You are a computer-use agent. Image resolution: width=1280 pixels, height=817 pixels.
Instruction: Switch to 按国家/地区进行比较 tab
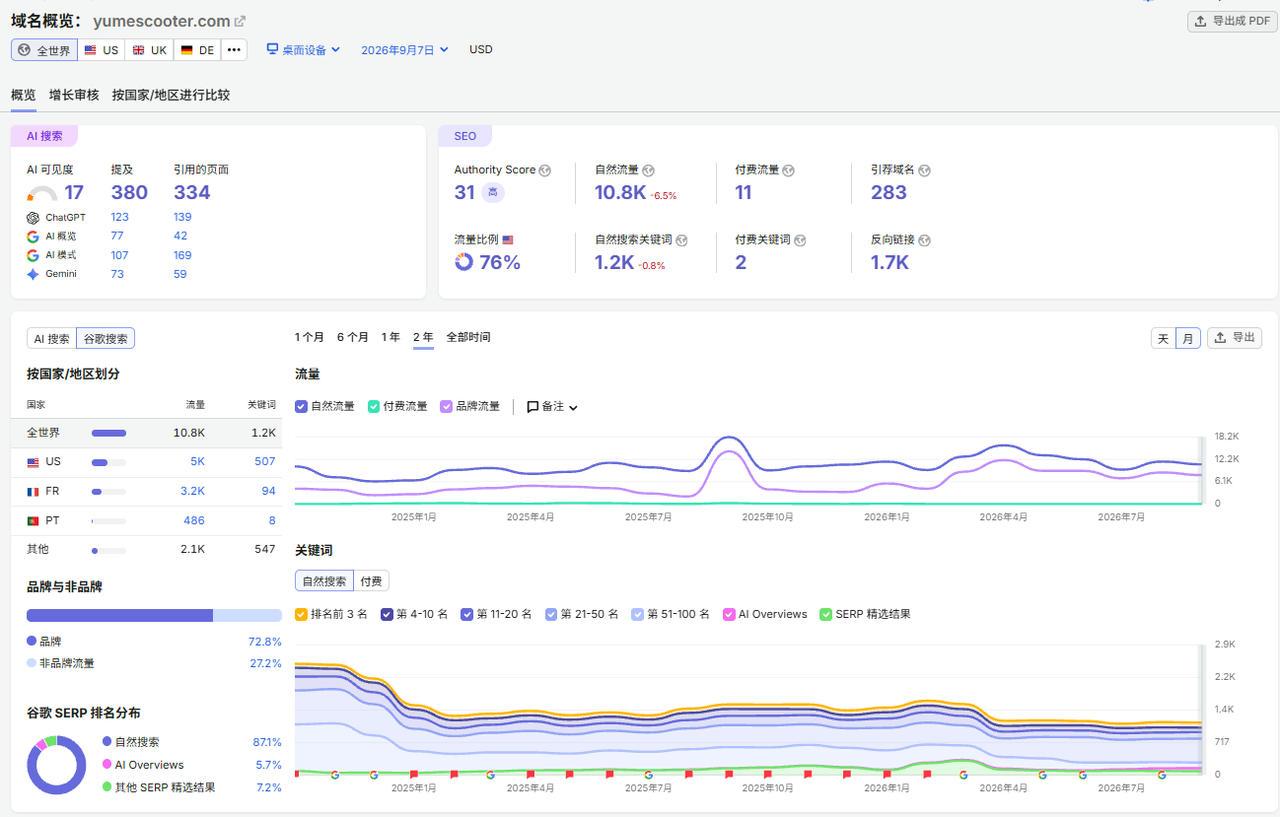coord(171,95)
